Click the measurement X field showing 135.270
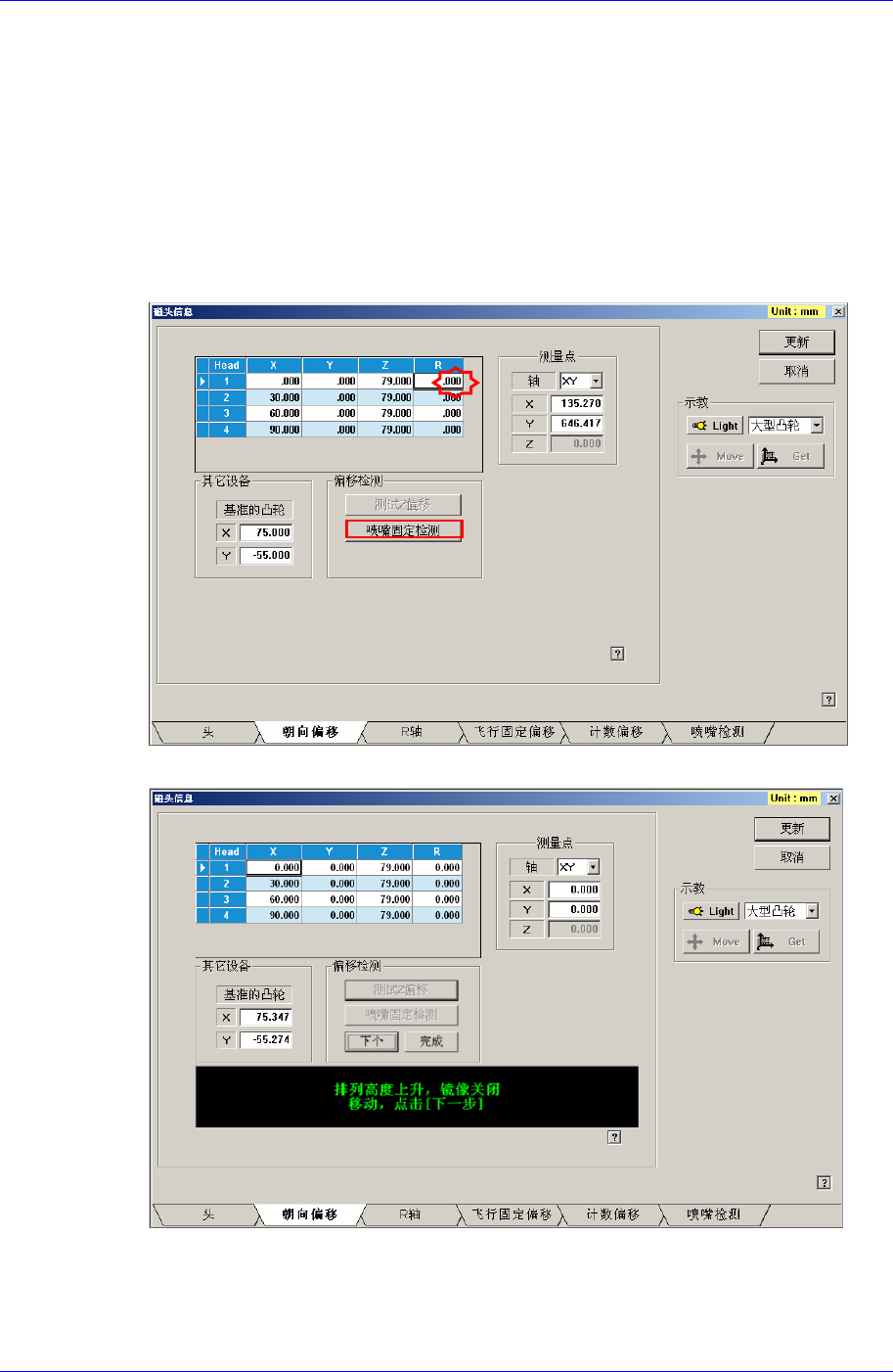Viewport: 893px width, 1372px height. (576, 403)
